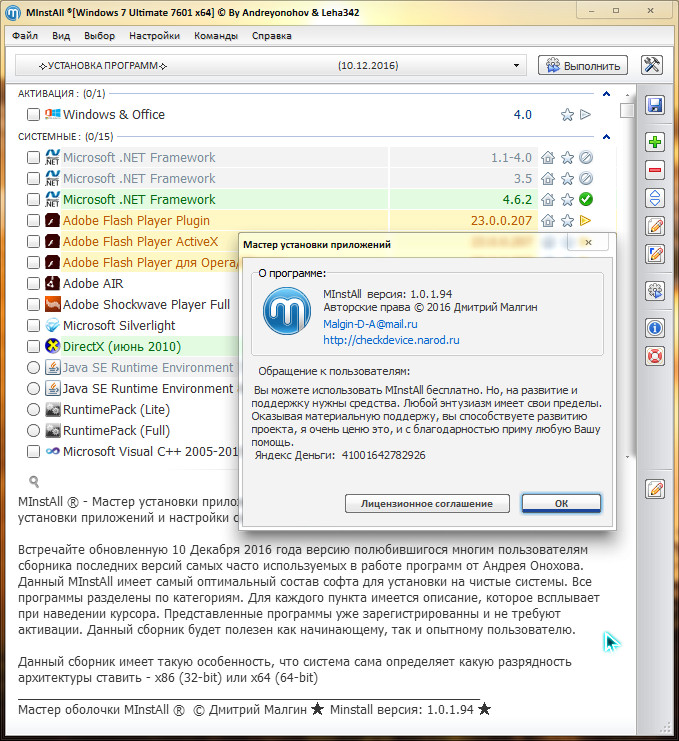Open the Справка menu
This screenshot has height=741, width=679.
(x=272, y=36)
